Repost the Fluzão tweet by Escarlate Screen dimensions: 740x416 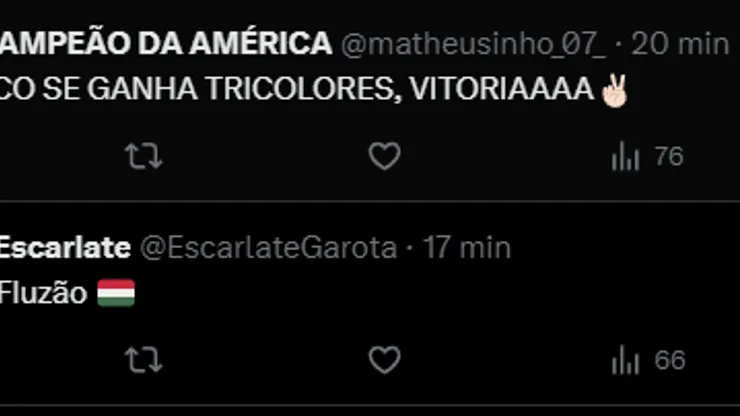tap(143, 360)
